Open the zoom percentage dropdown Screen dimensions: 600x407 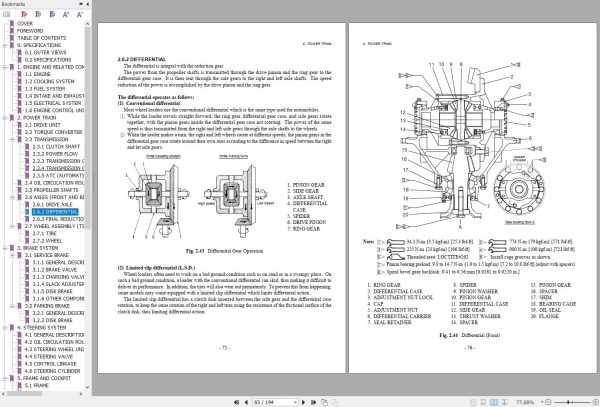542,402
